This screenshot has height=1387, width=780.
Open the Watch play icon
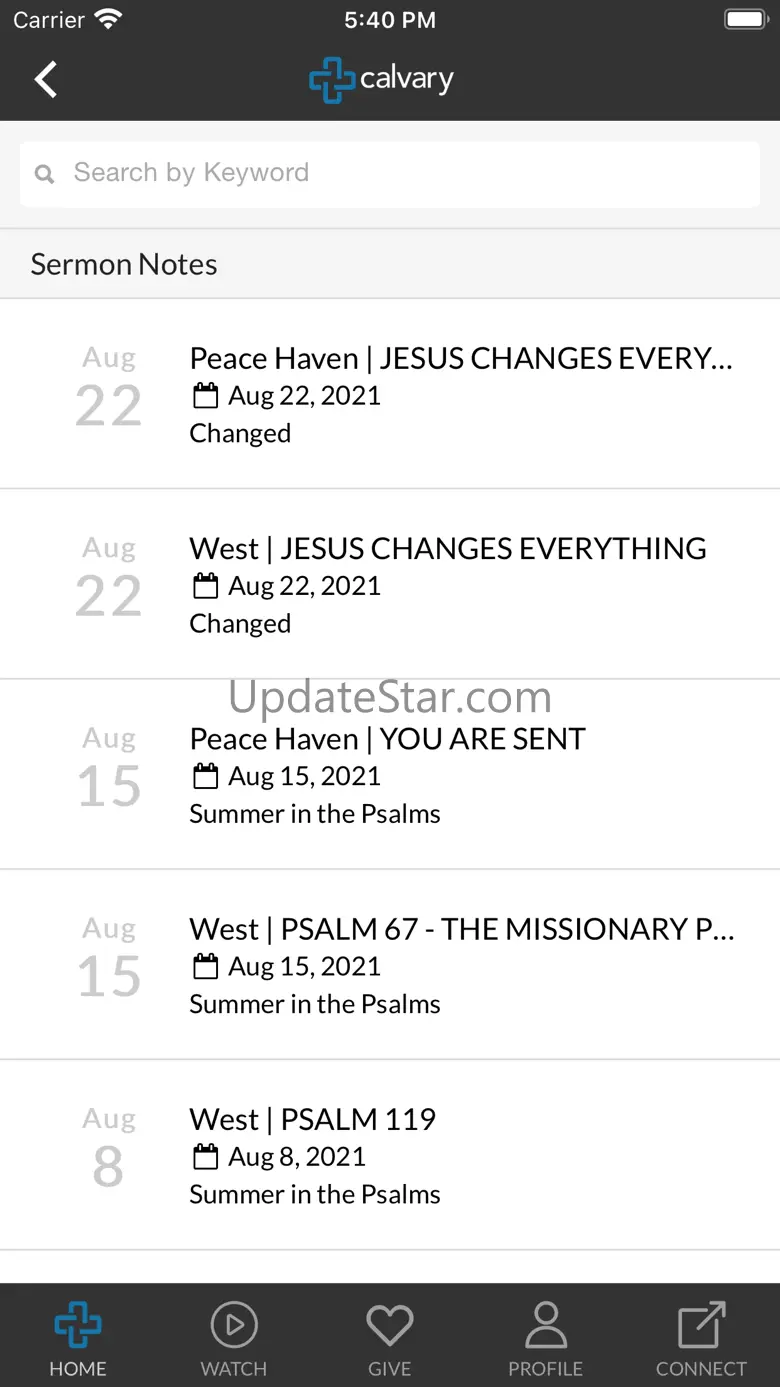click(x=234, y=1326)
